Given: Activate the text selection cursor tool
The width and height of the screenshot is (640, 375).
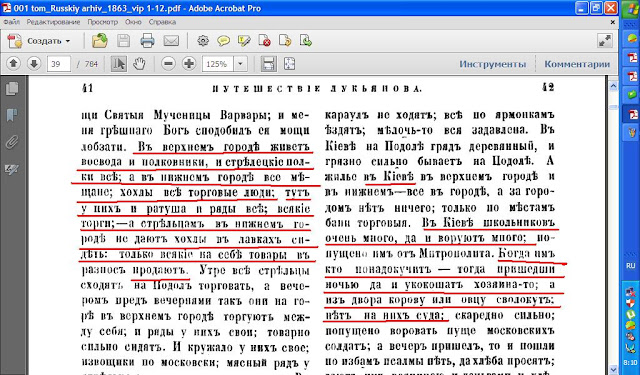Looking at the screenshot, I should (118, 64).
